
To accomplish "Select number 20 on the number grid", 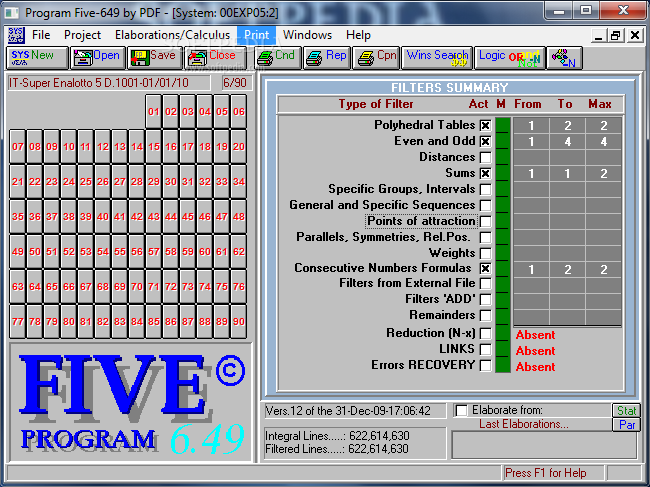I will click(x=239, y=146).
